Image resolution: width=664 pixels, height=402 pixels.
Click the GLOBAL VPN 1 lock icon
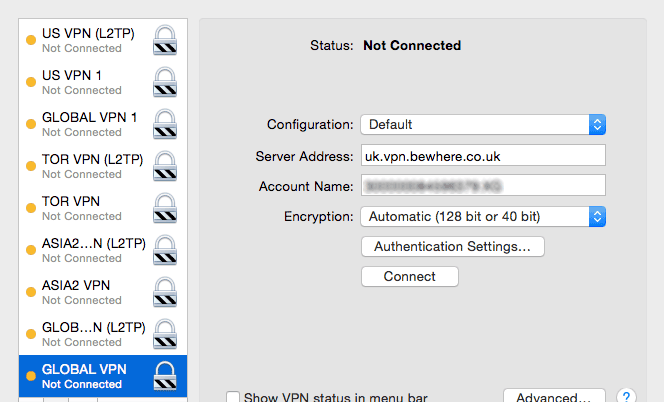165,124
